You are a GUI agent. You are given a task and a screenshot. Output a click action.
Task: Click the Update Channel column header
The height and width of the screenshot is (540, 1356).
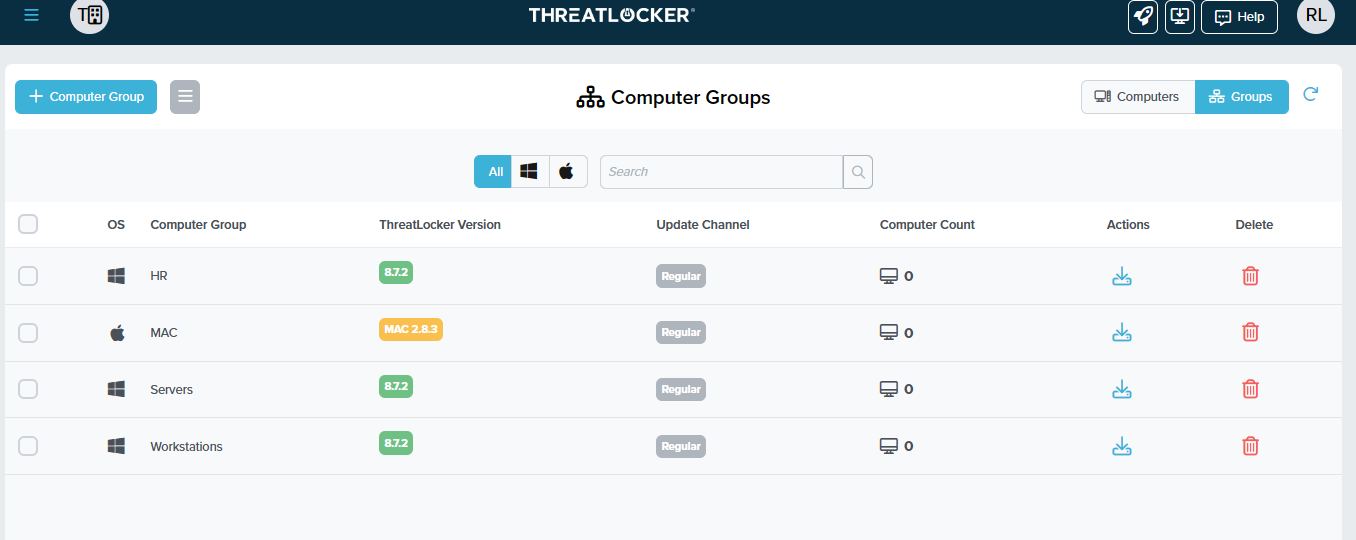(703, 225)
